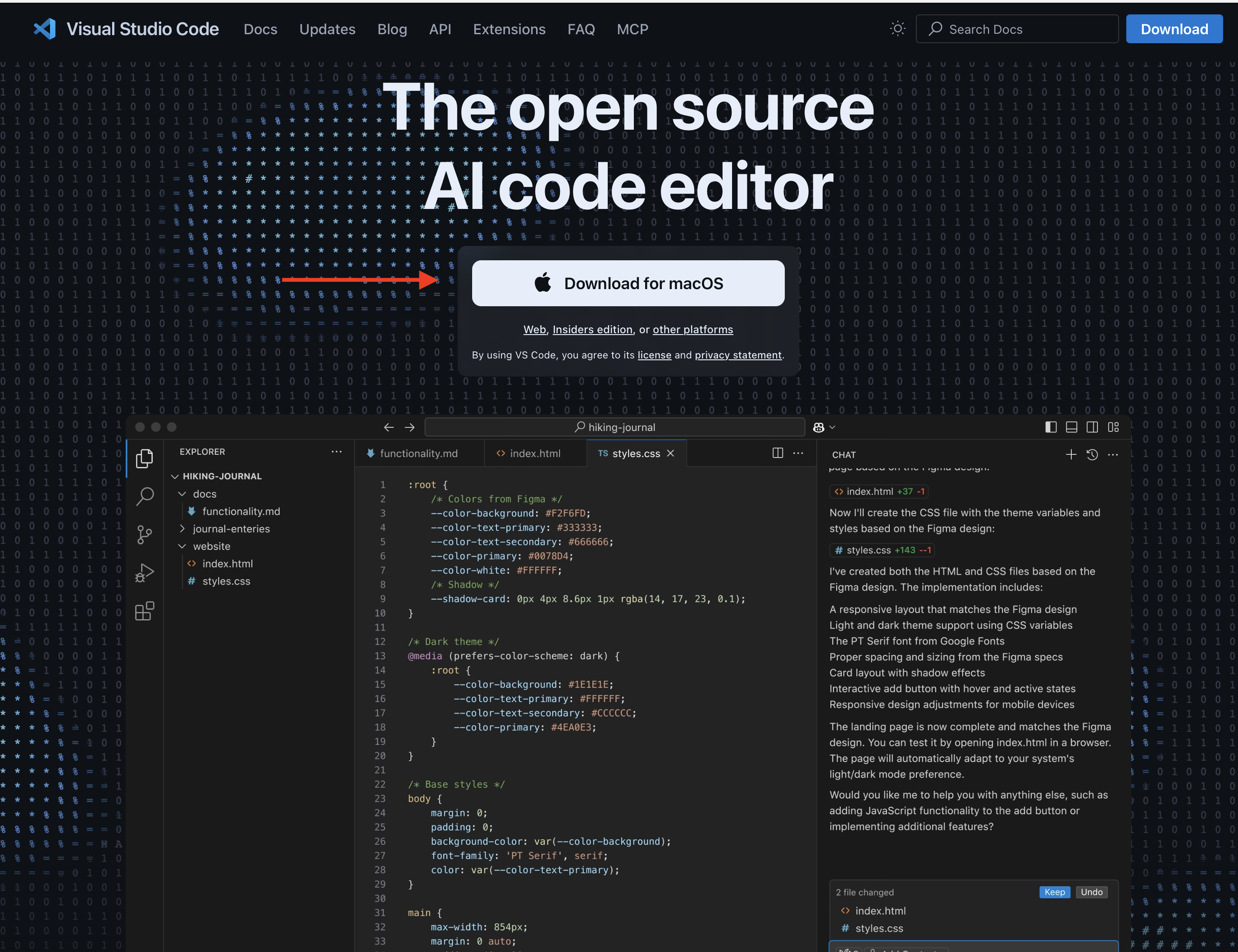This screenshot has height=952, width=1238.
Task: Open editor more actions ellipsis
Action: 798,453
